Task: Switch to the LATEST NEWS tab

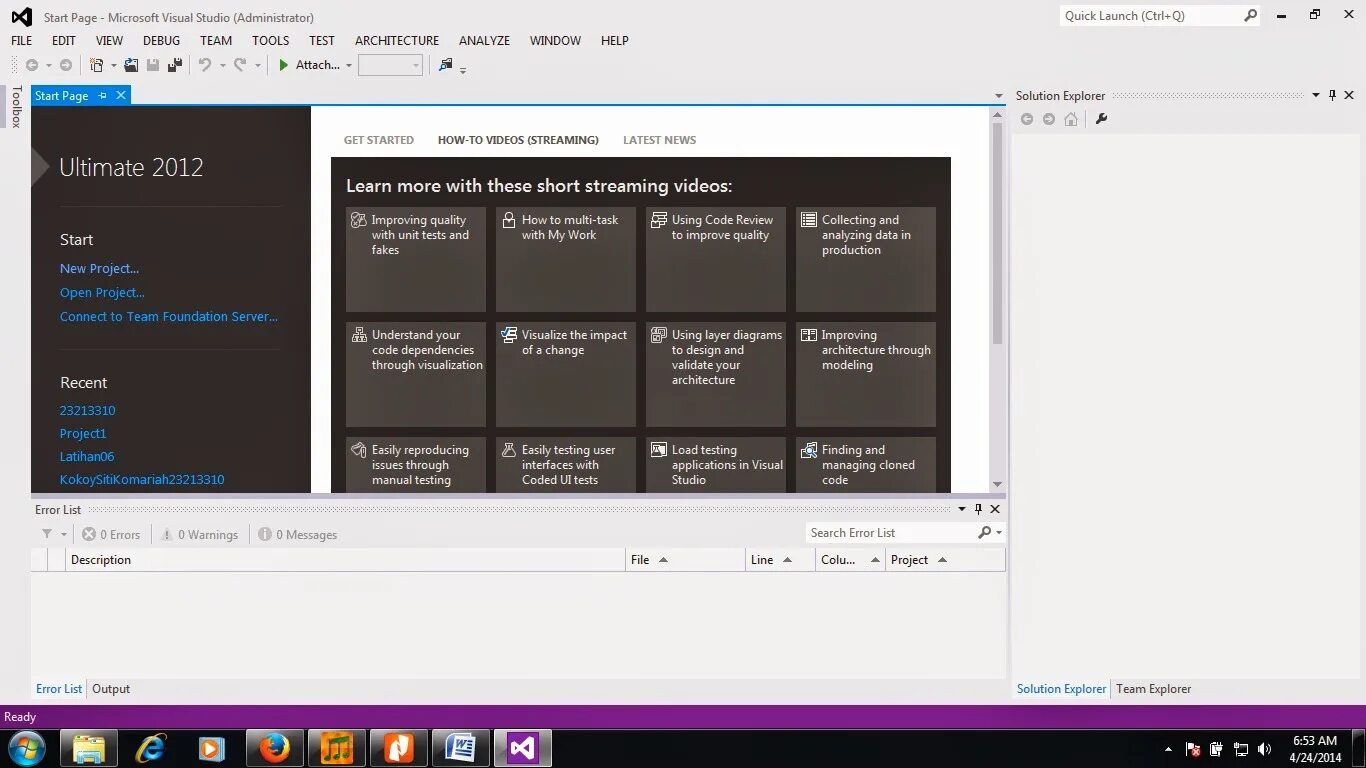Action: click(659, 140)
